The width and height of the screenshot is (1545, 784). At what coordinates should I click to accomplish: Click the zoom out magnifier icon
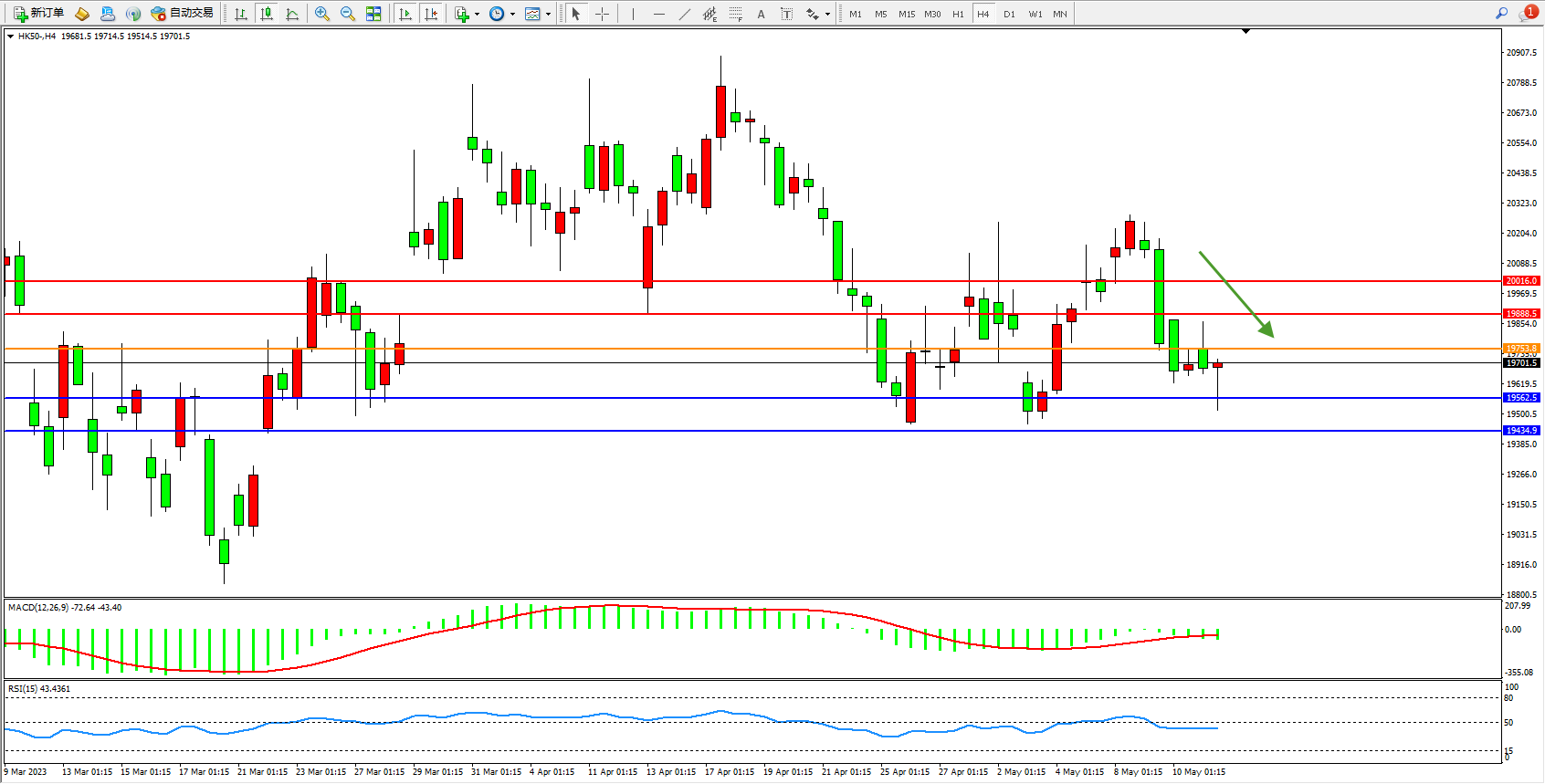[x=347, y=14]
